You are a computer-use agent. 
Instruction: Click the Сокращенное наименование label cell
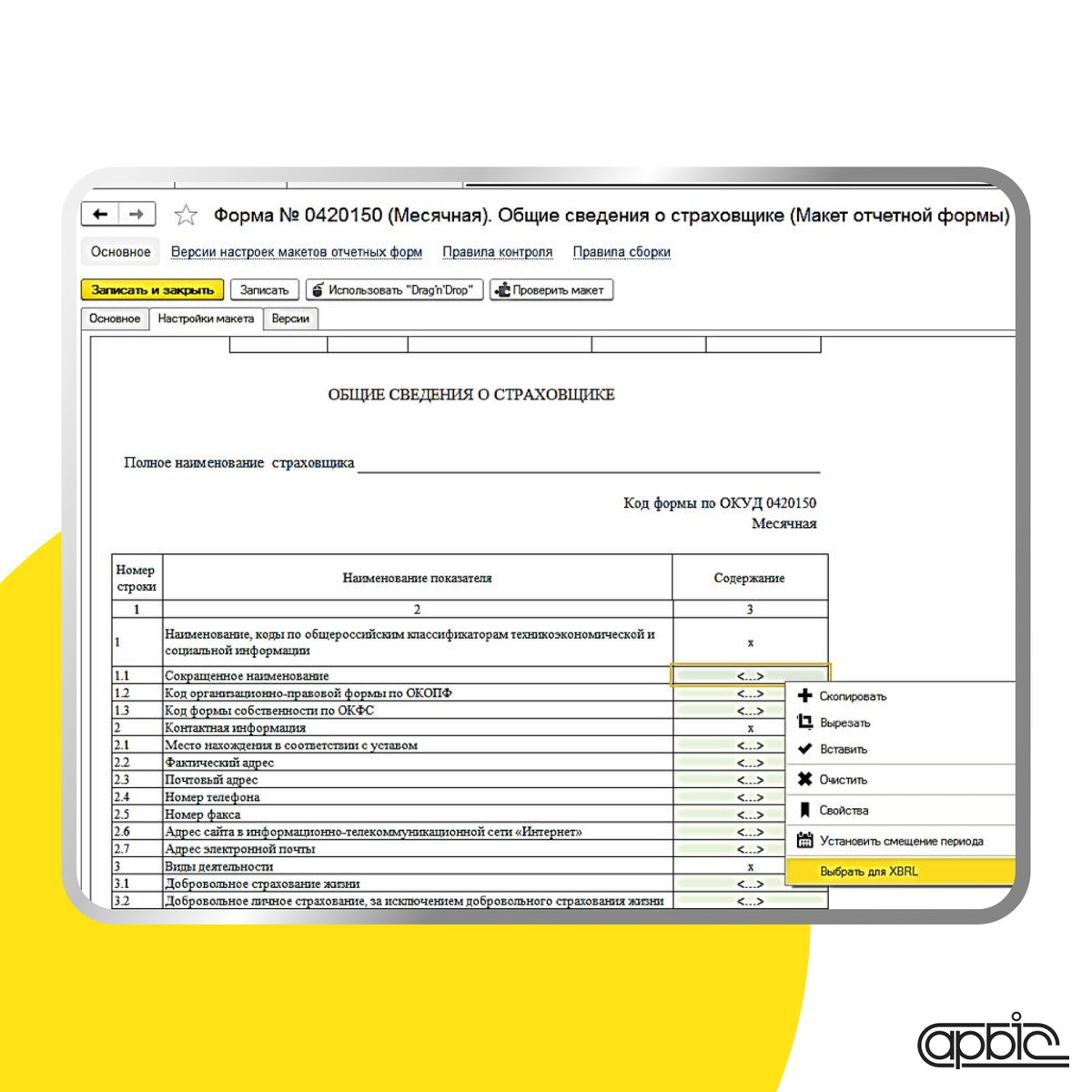tap(417, 675)
